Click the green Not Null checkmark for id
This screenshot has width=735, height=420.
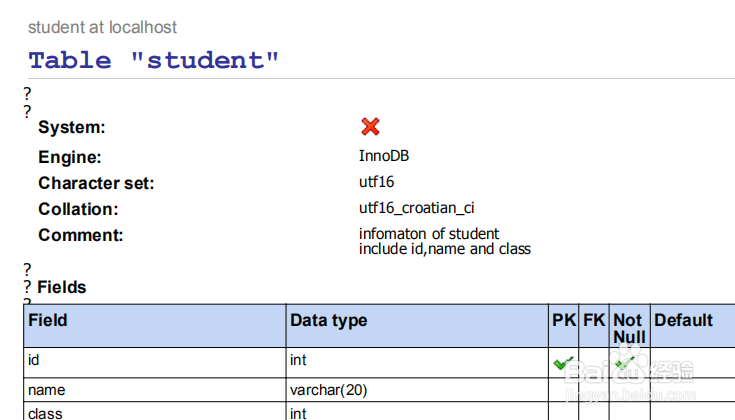[x=627, y=364]
